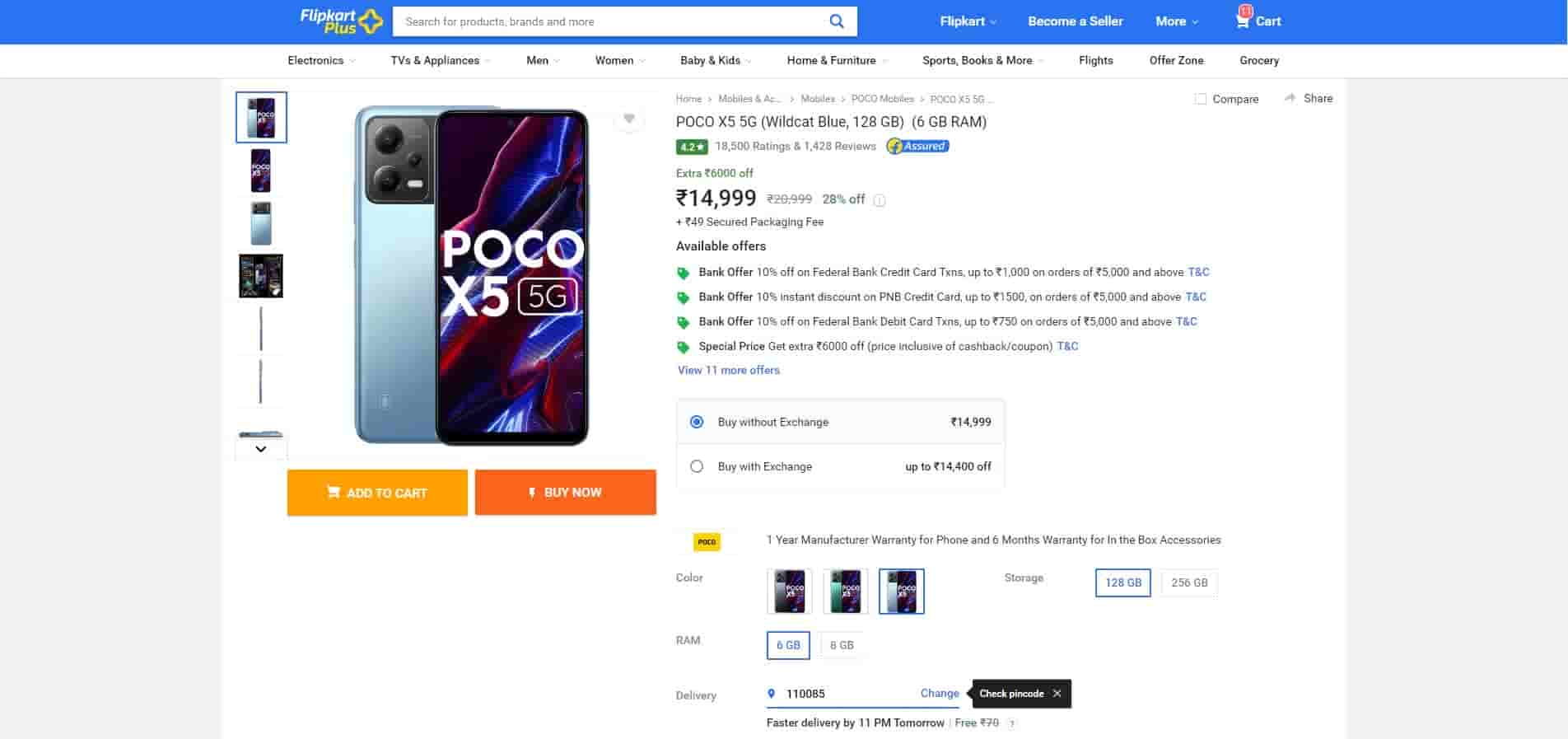1568x739 pixels.
Task: Open View 11 more offers link
Action: click(728, 370)
